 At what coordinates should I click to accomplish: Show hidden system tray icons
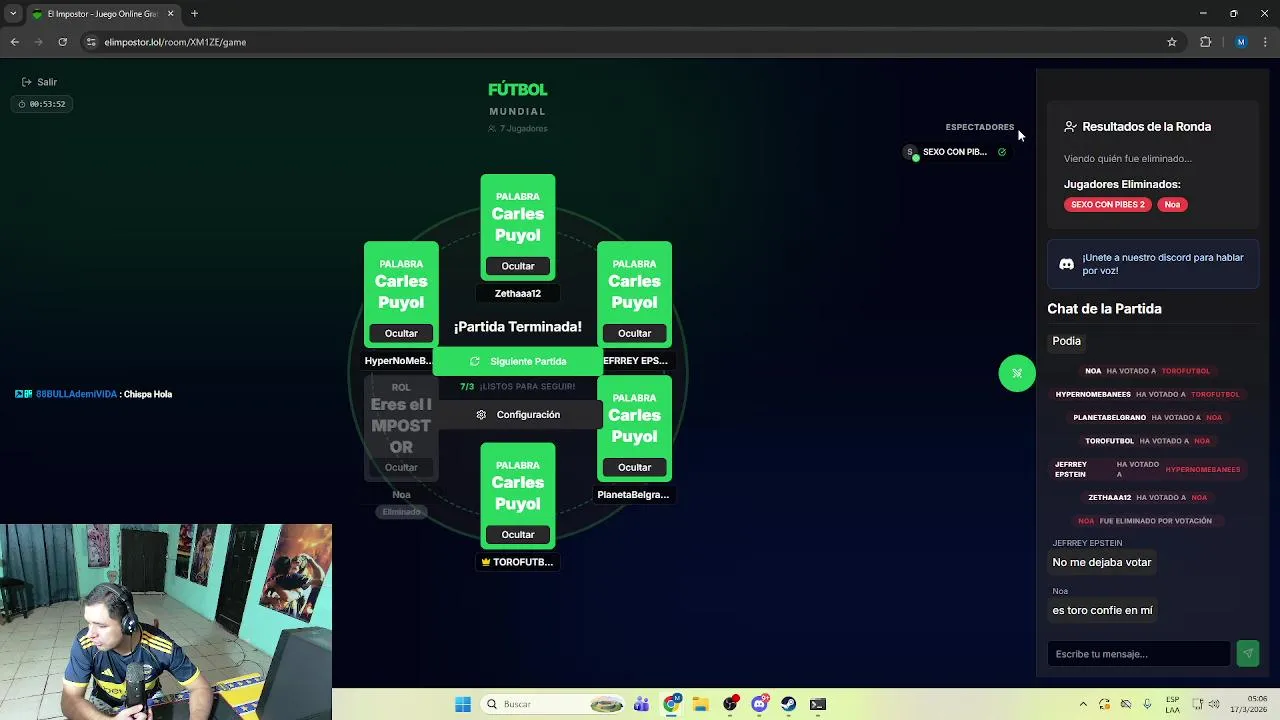coord(1083,704)
